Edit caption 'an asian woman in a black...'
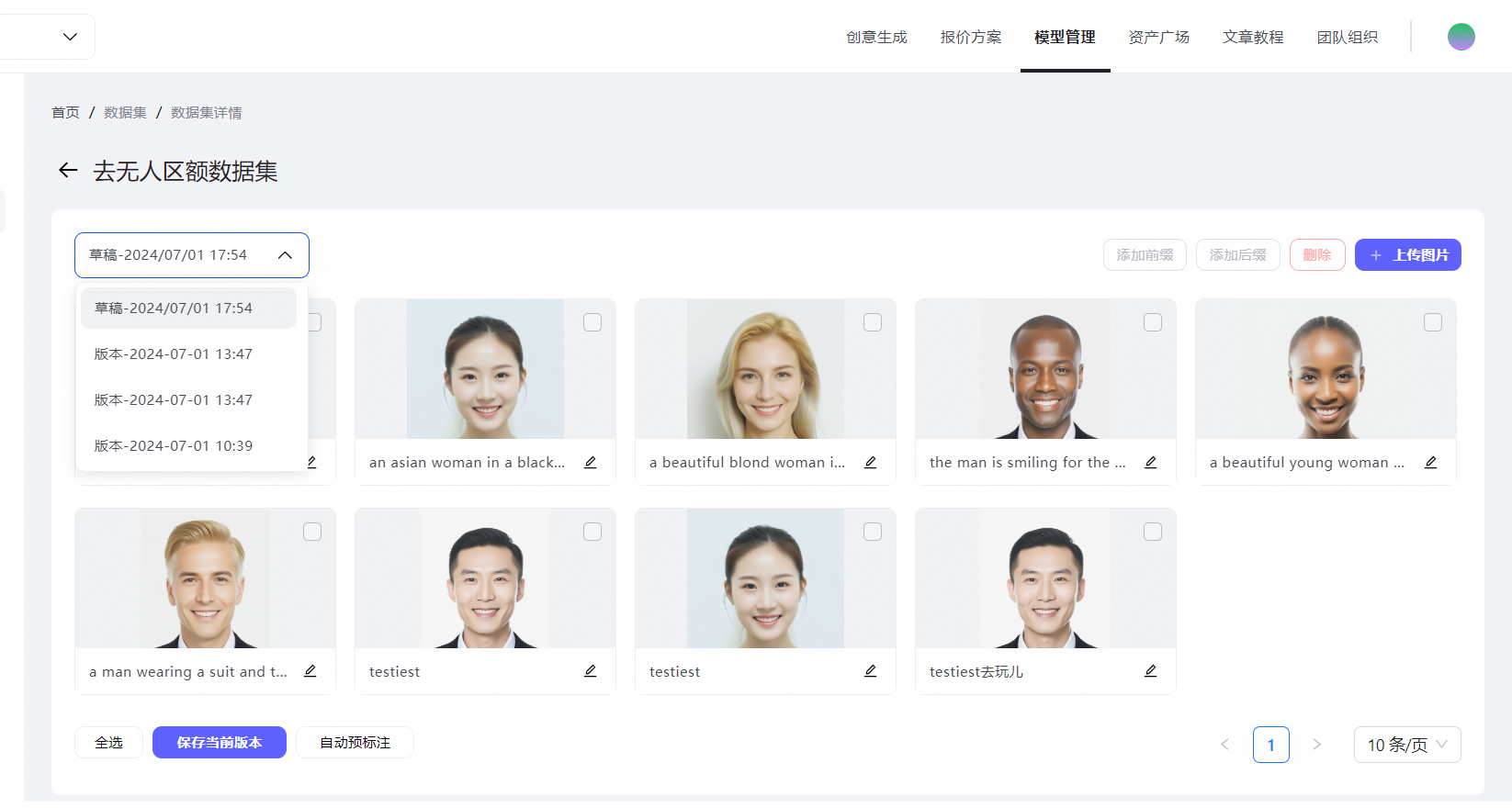Viewport: 1512px width, 808px height. 591,463
